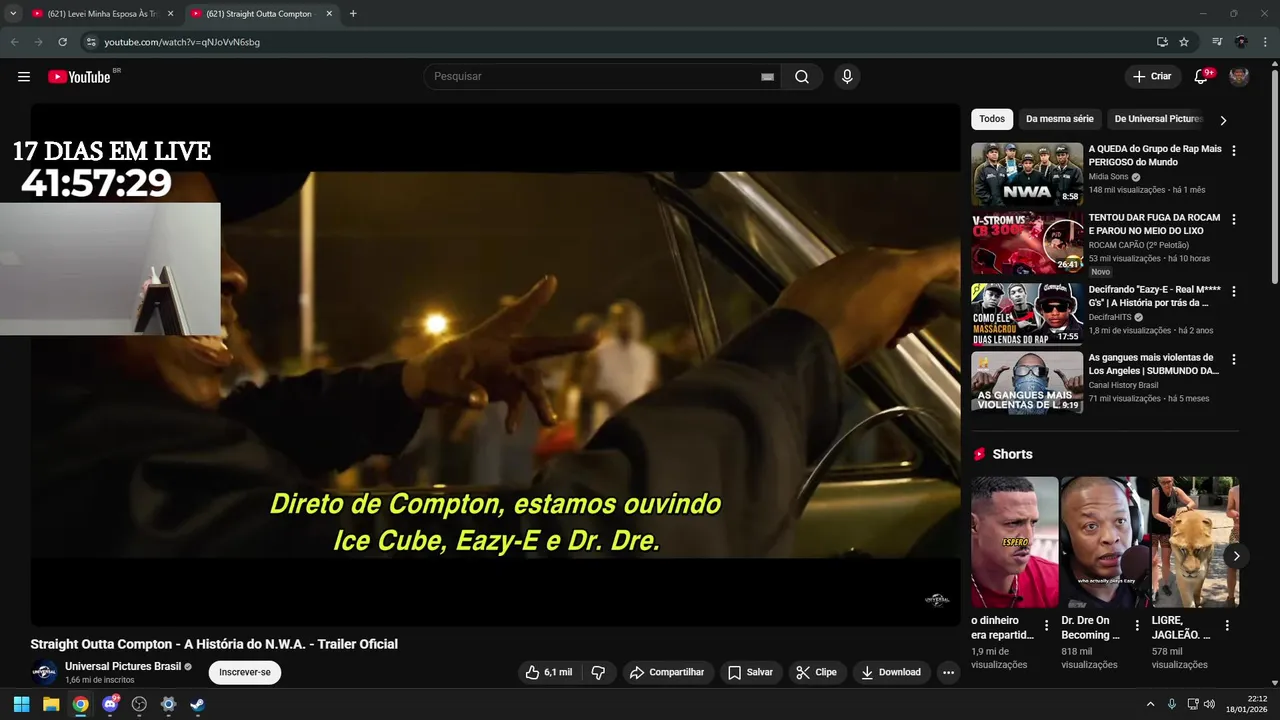Open Universal Pictures Brasil channel avatar
The width and height of the screenshot is (1280, 720).
coord(44,672)
